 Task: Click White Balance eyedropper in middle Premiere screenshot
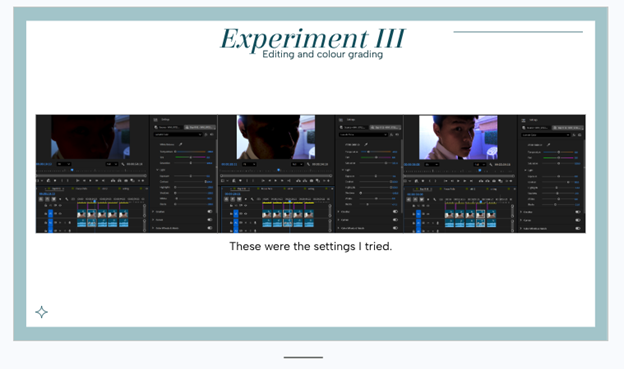pos(366,144)
